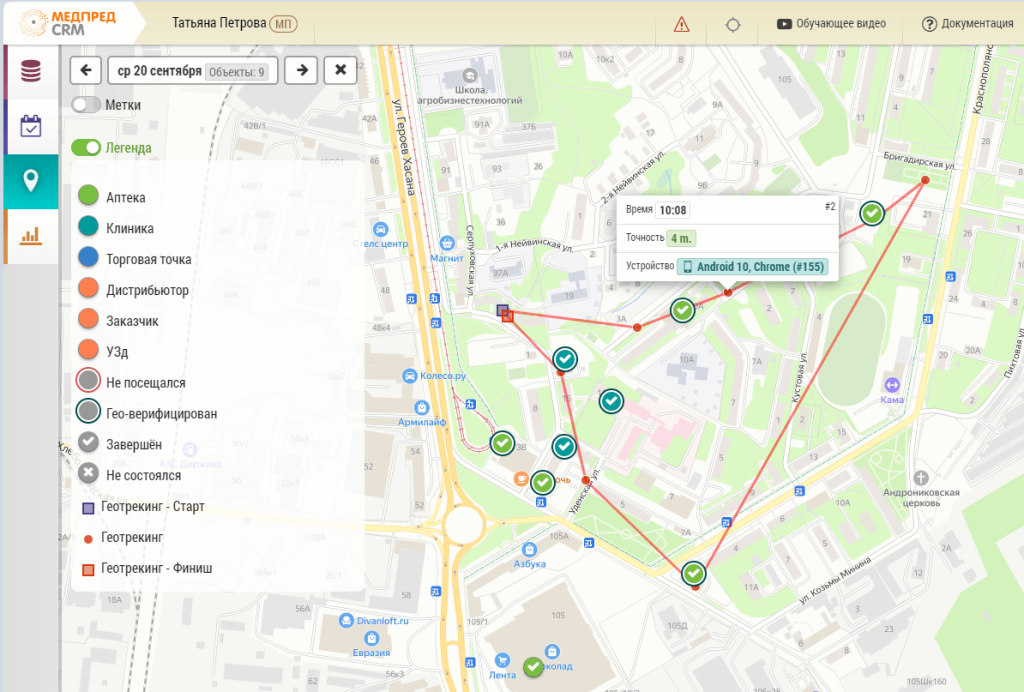The image size is (1024, 692).
Task: Click the purple geotracking start square on map
Action: (502, 310)
